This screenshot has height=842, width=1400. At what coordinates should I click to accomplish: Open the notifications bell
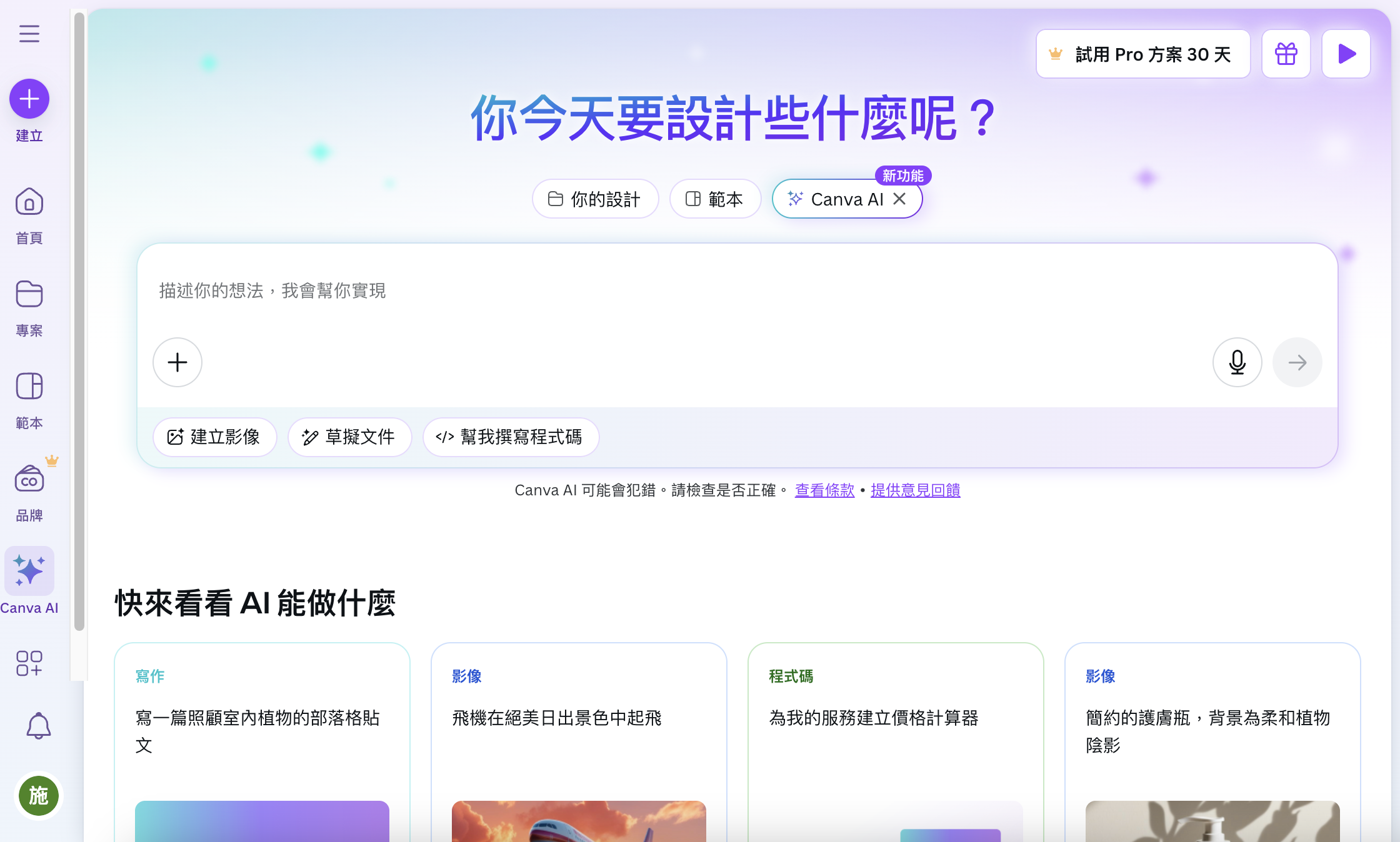[38, 726]
